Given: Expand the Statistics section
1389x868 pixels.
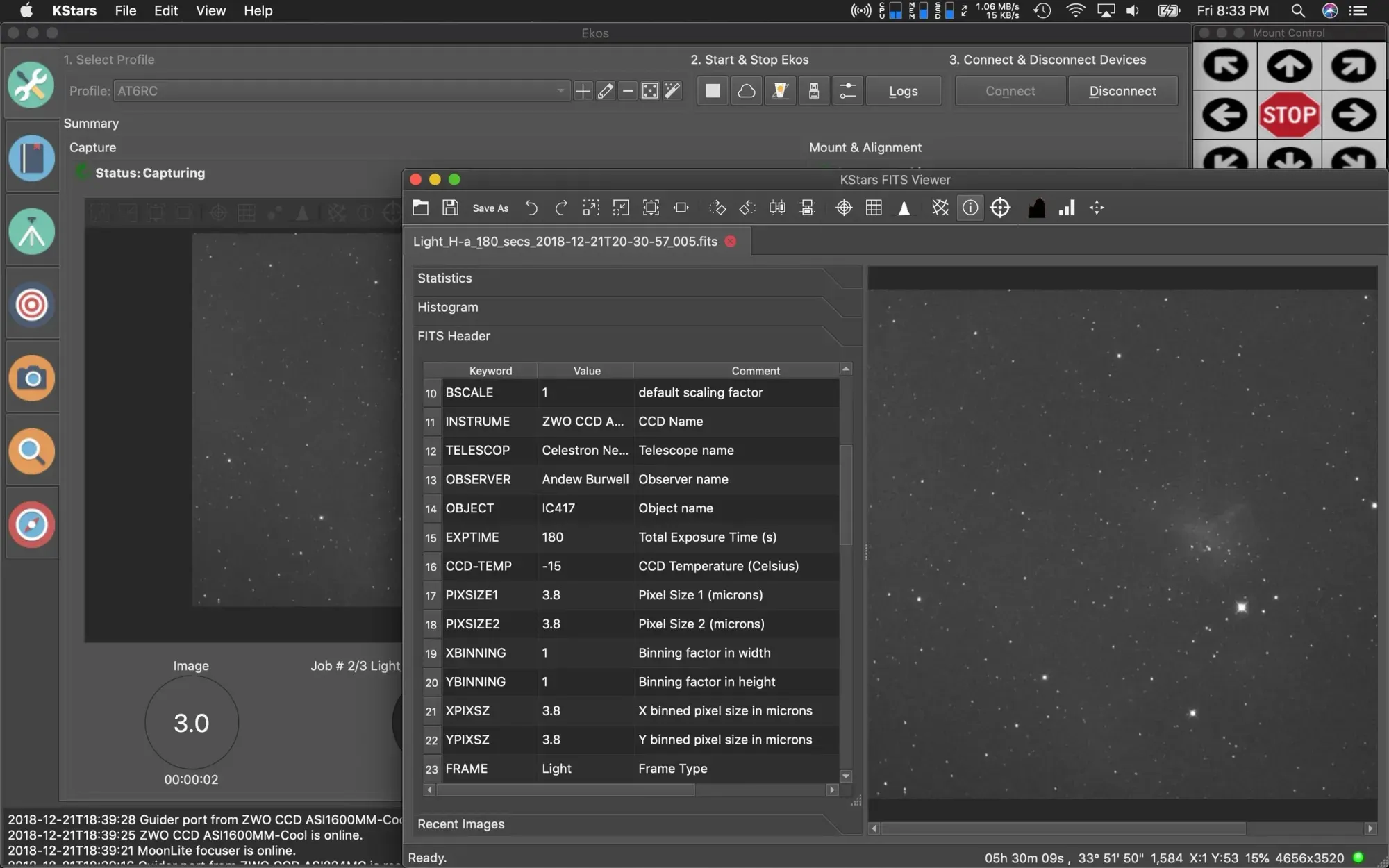Looking at the screenshot, I should click(444, 278).
